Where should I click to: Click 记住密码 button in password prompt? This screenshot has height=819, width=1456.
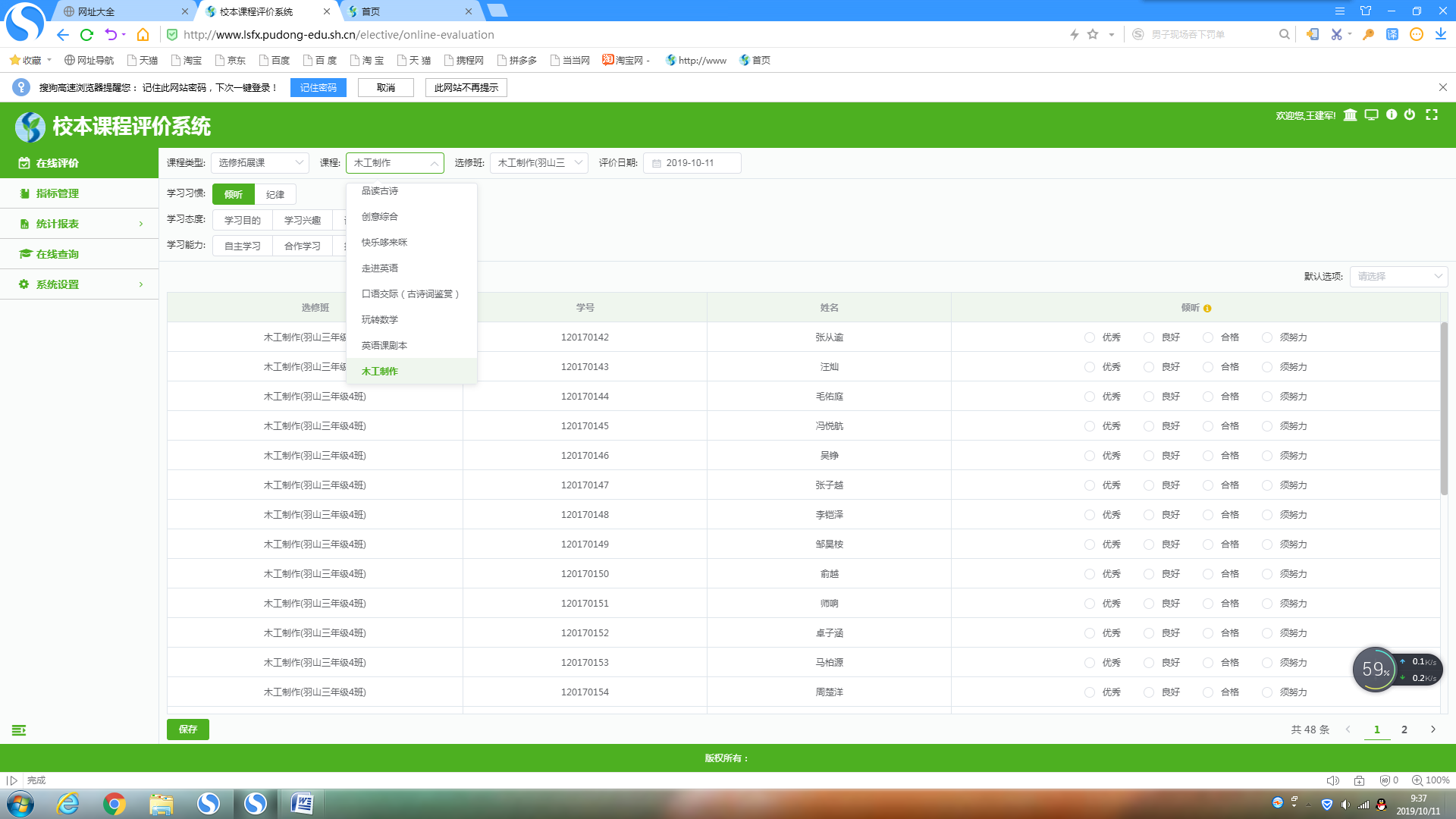pyautogui.click(x=318, y=88)
